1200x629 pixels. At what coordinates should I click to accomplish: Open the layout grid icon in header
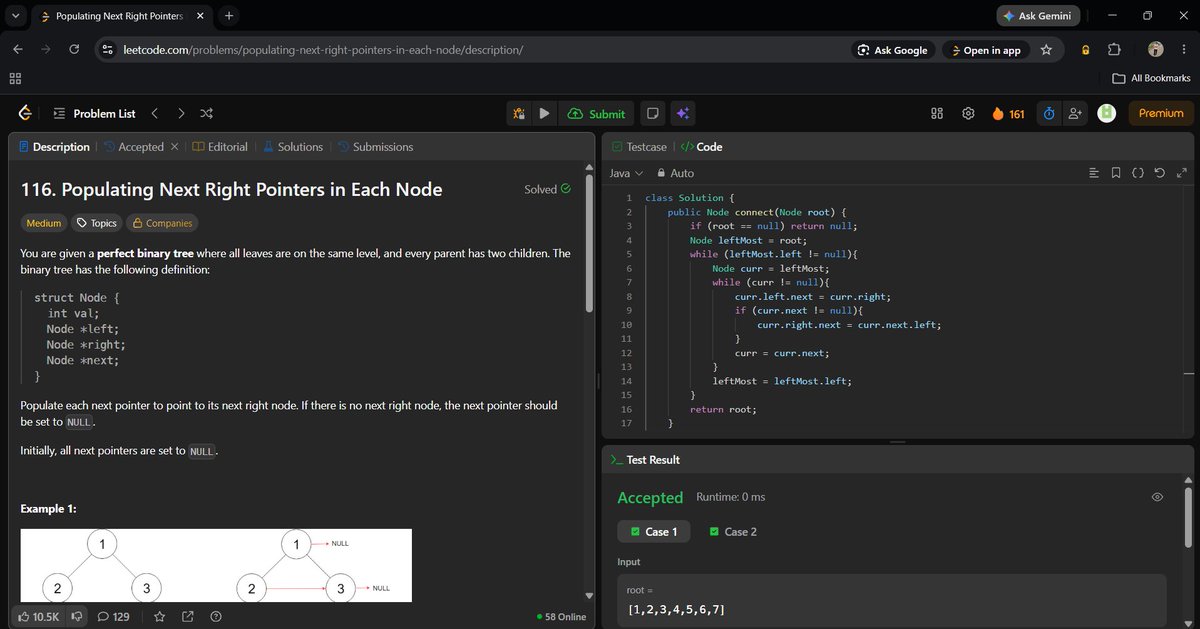[937, 114]
